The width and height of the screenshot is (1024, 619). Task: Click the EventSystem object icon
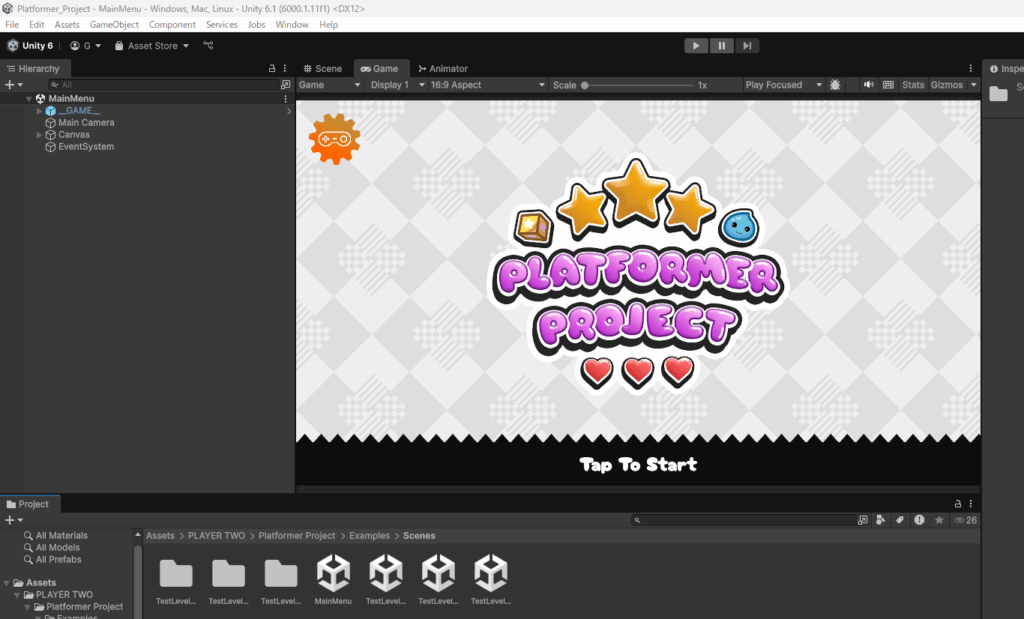pyautogui.click(x=50, y=147)
